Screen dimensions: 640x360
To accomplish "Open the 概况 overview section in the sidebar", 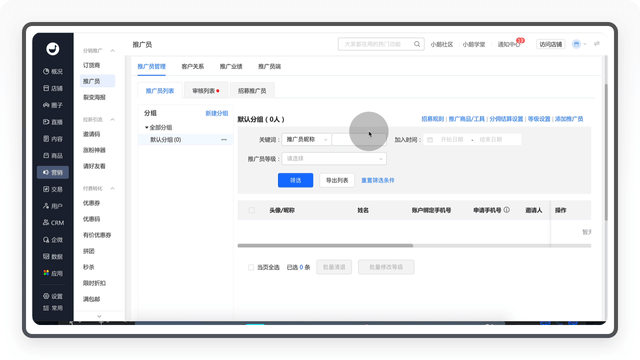I will (53, 71).
